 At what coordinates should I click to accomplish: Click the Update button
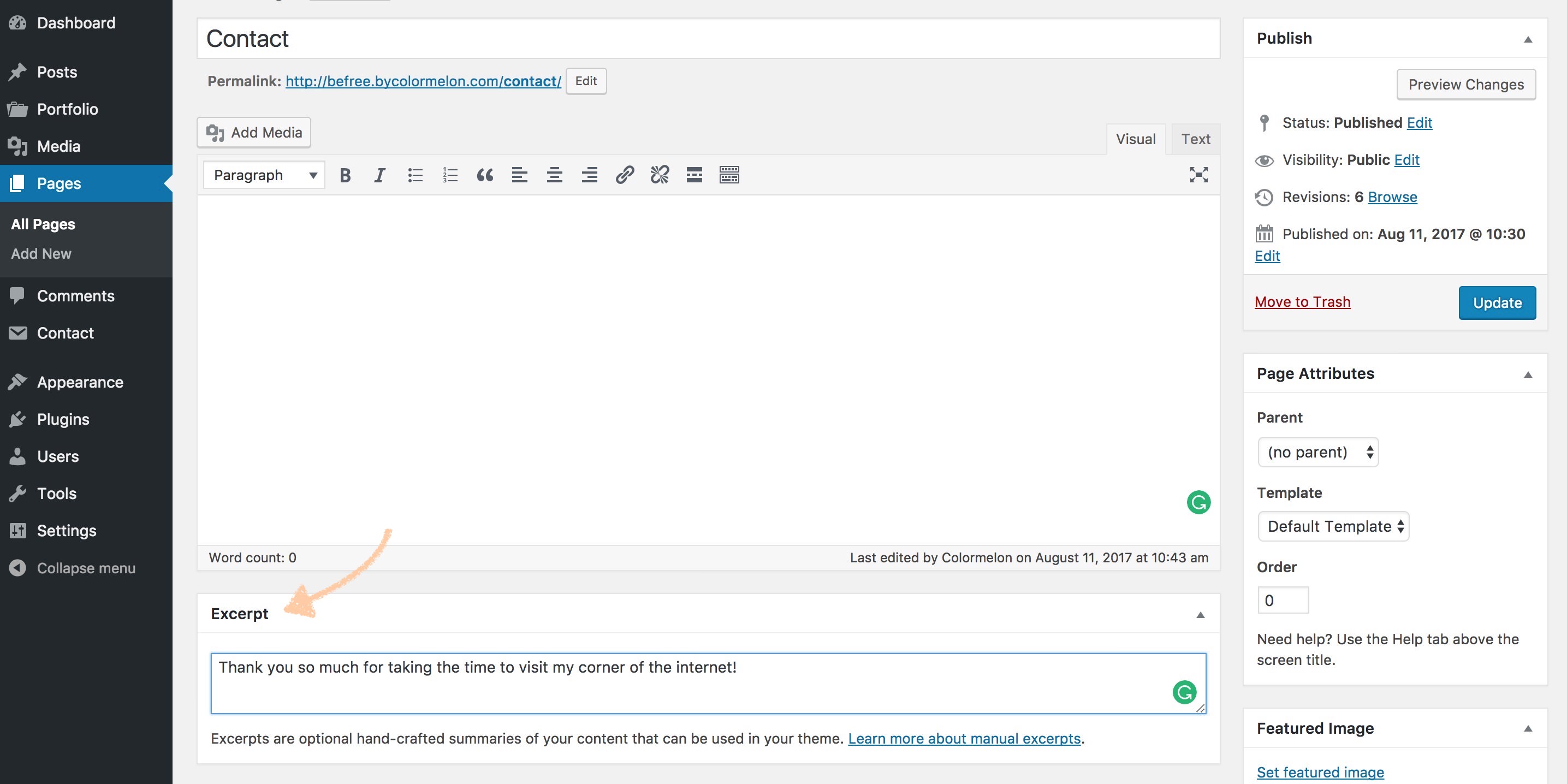(x=1497, y=302)
